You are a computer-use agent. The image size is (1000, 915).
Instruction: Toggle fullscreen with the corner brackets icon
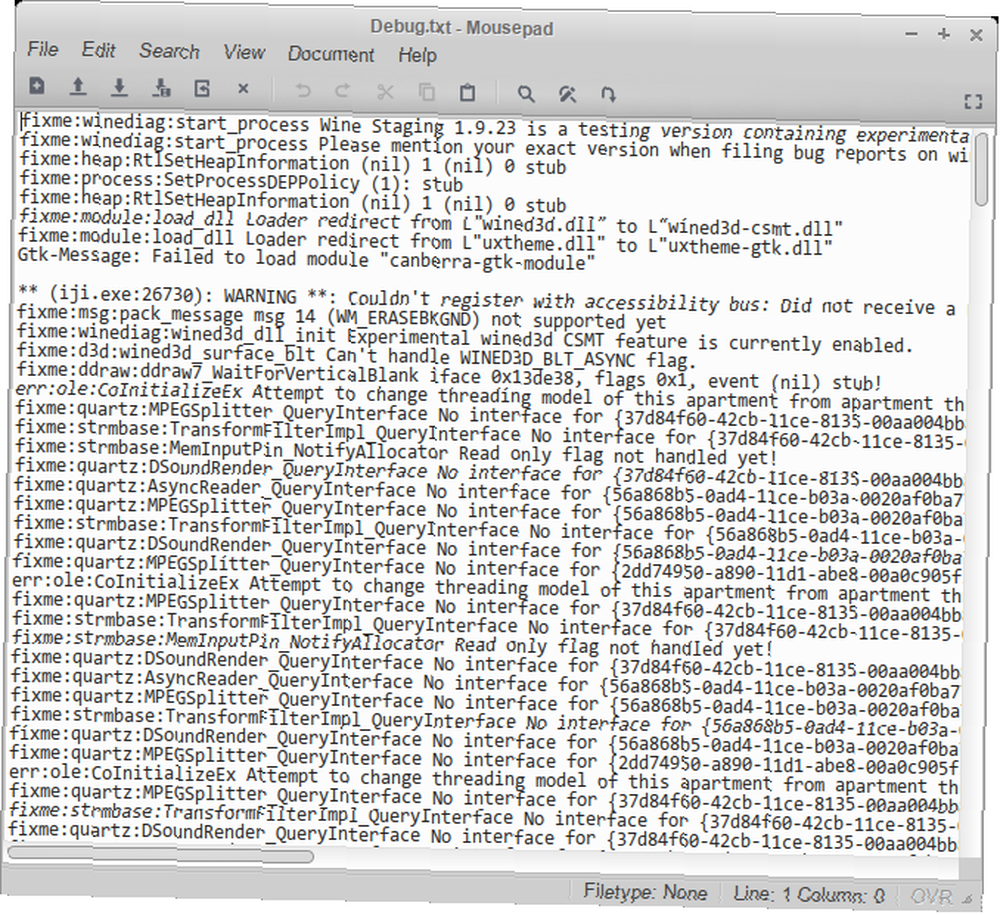pos(973,102)
